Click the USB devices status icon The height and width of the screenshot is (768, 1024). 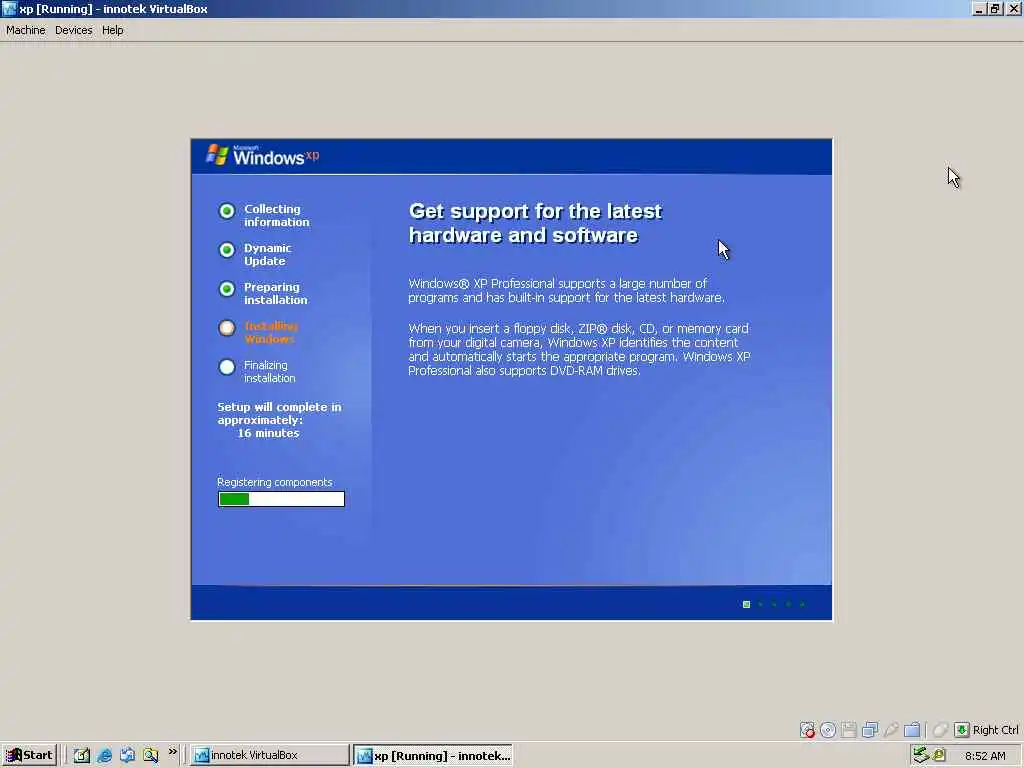tap(891, 729)
